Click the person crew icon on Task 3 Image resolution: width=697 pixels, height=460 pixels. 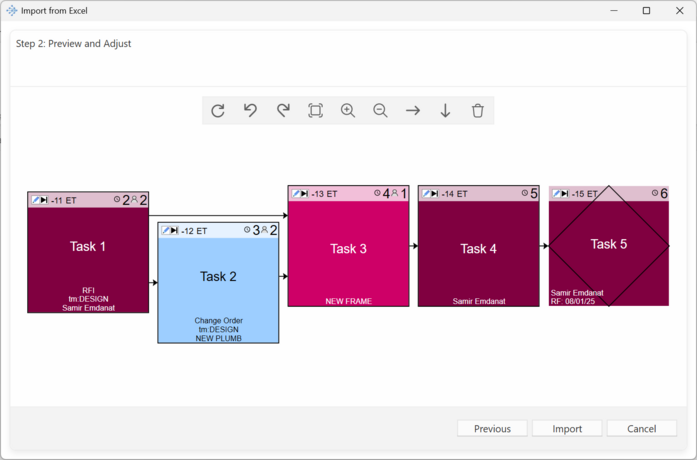[x=395, y=193]
